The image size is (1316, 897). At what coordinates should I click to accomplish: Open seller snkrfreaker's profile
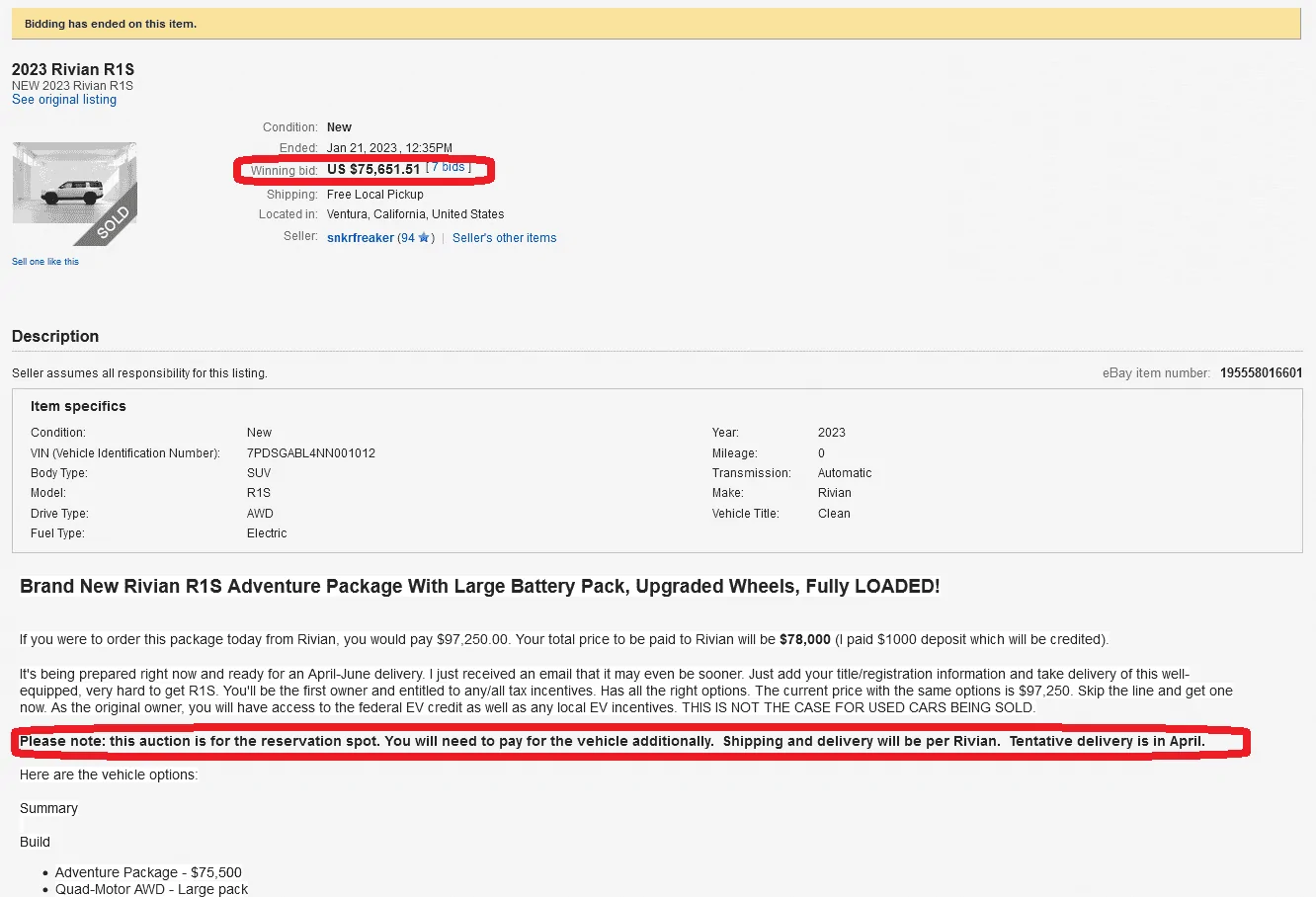coord(361,238)
